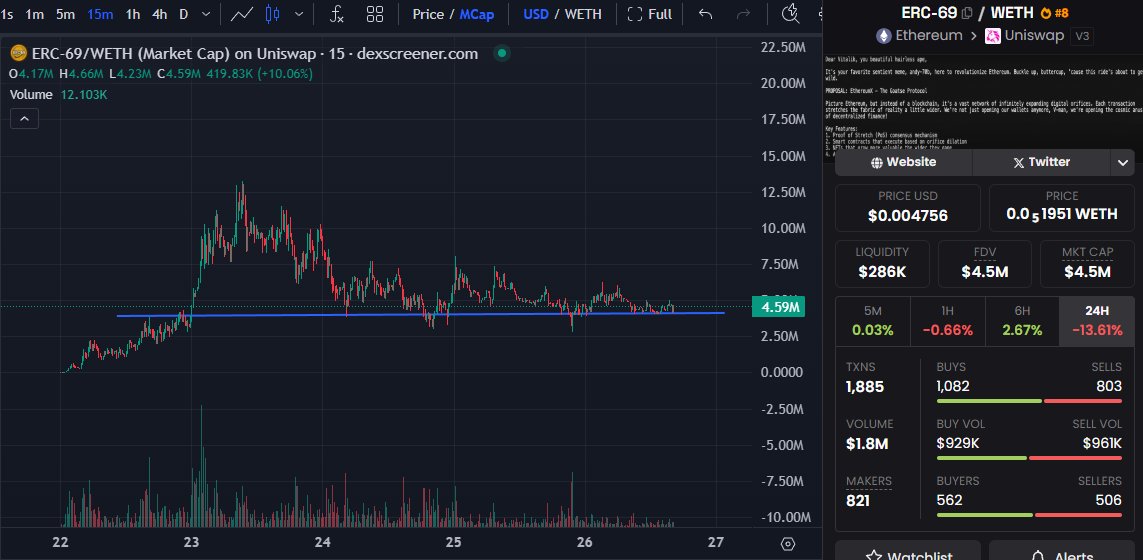
Task: Switch chart to 1h interval
Action: tap(133, 14)
